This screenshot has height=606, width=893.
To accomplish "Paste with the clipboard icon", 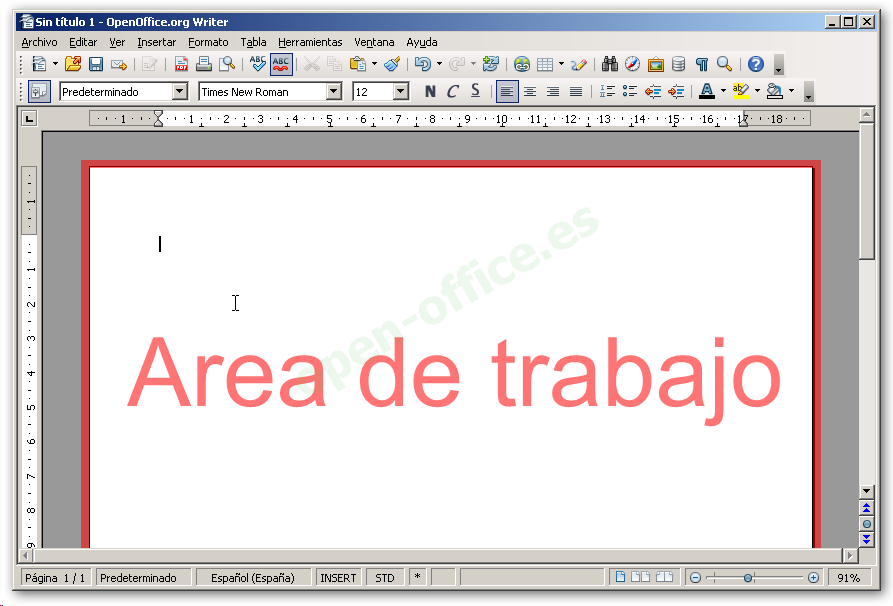I will pyautogui.click(x=358, y=64).
